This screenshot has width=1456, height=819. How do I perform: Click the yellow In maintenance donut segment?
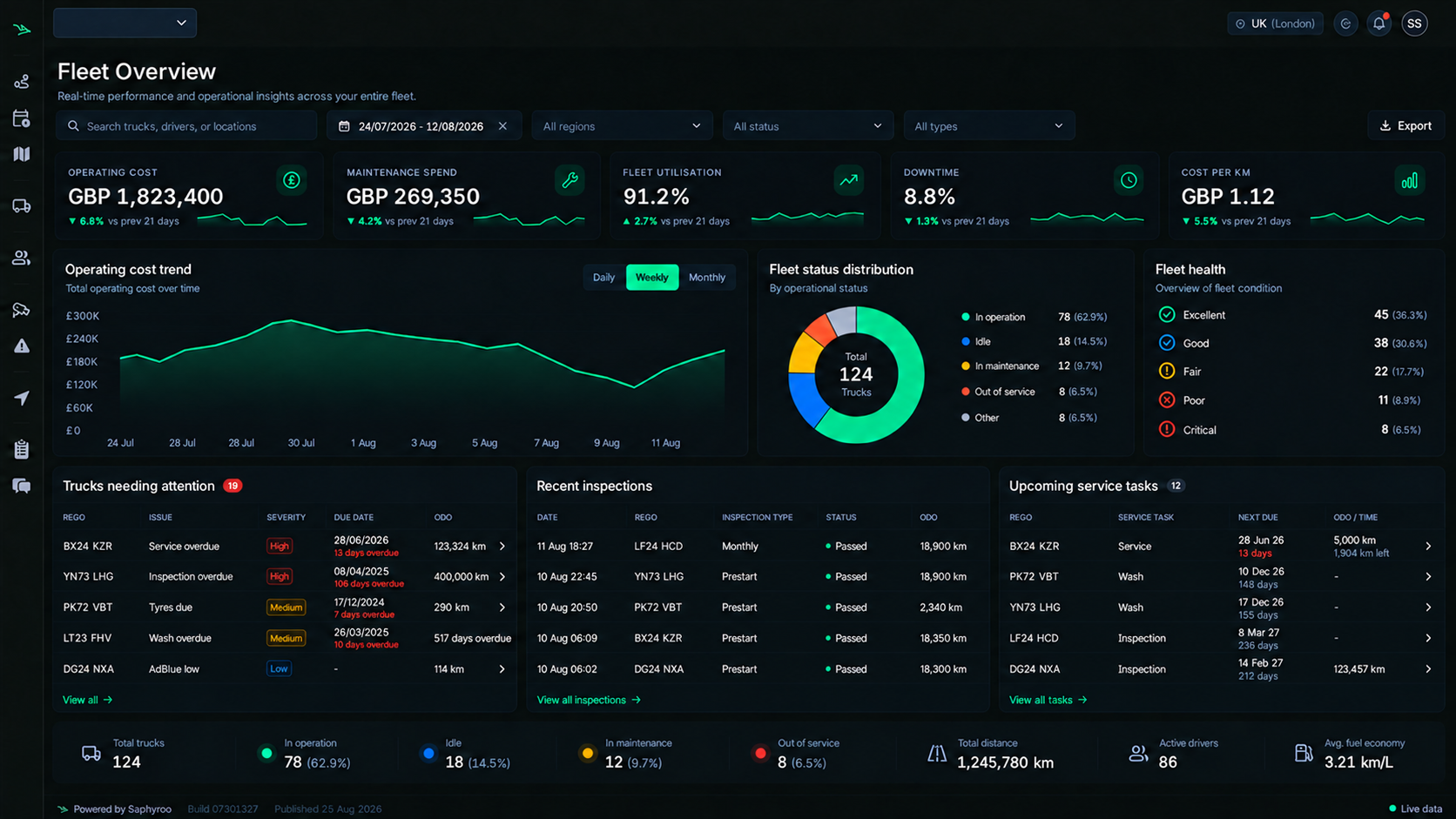click(804, 354)
